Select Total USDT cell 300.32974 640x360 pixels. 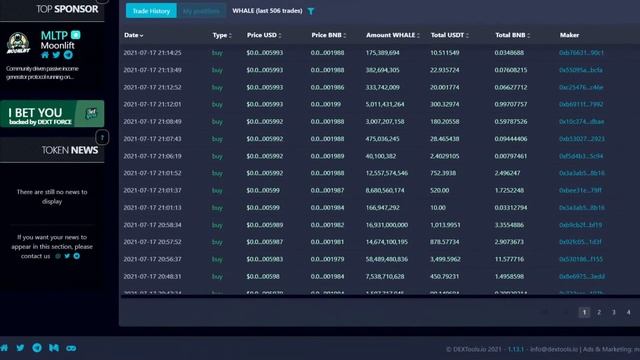coord(444,104)
